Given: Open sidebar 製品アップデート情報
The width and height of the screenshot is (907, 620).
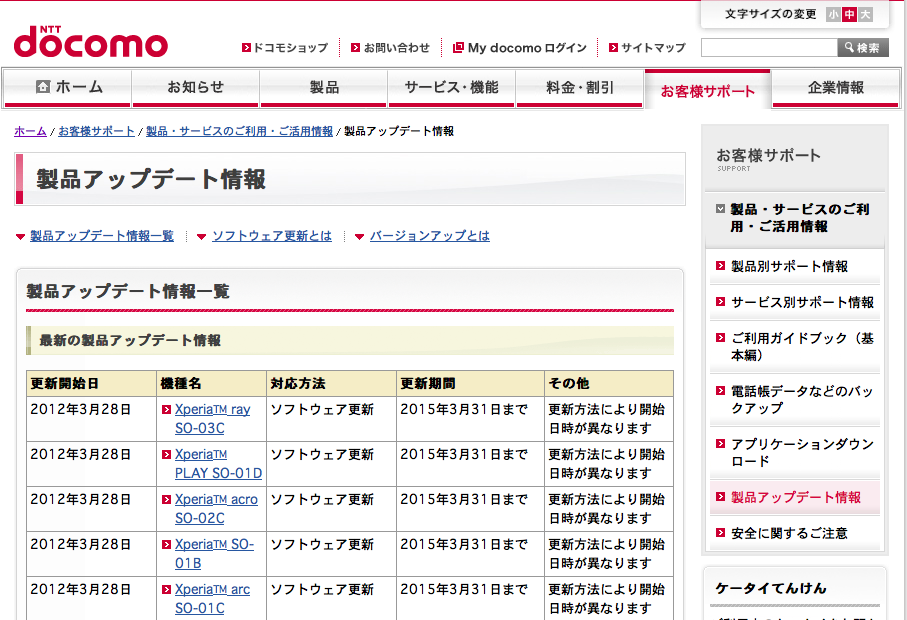Looking at the screenshot, I should 796,497.
